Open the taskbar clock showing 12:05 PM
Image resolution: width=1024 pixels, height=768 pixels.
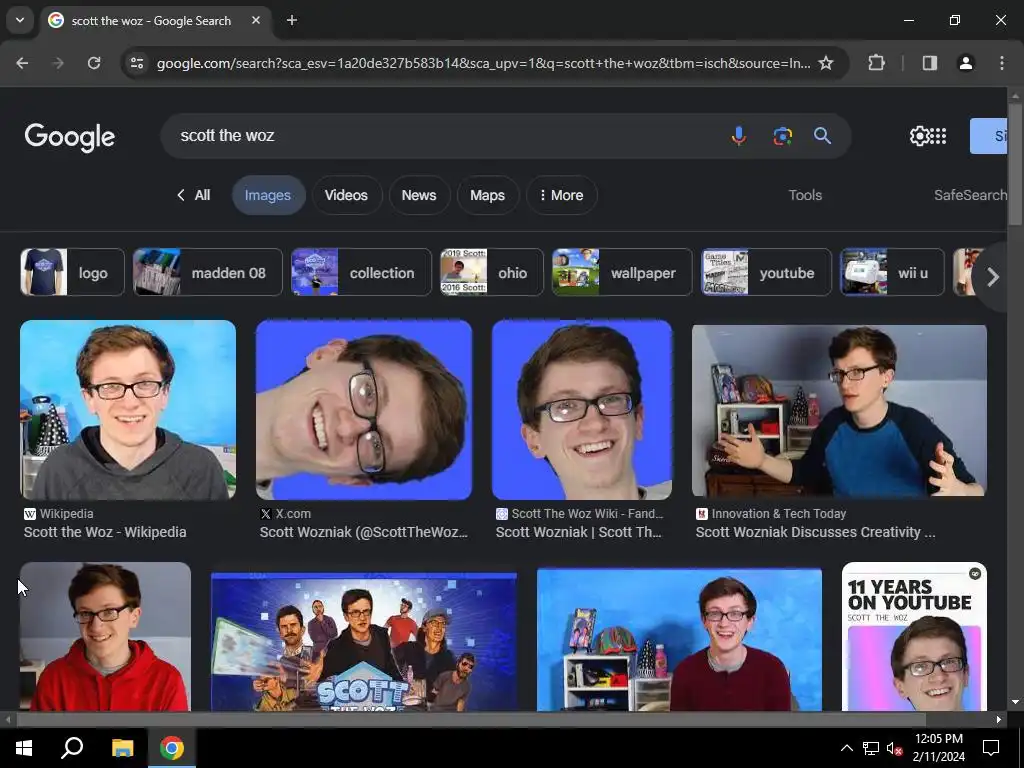pos(938,748)
